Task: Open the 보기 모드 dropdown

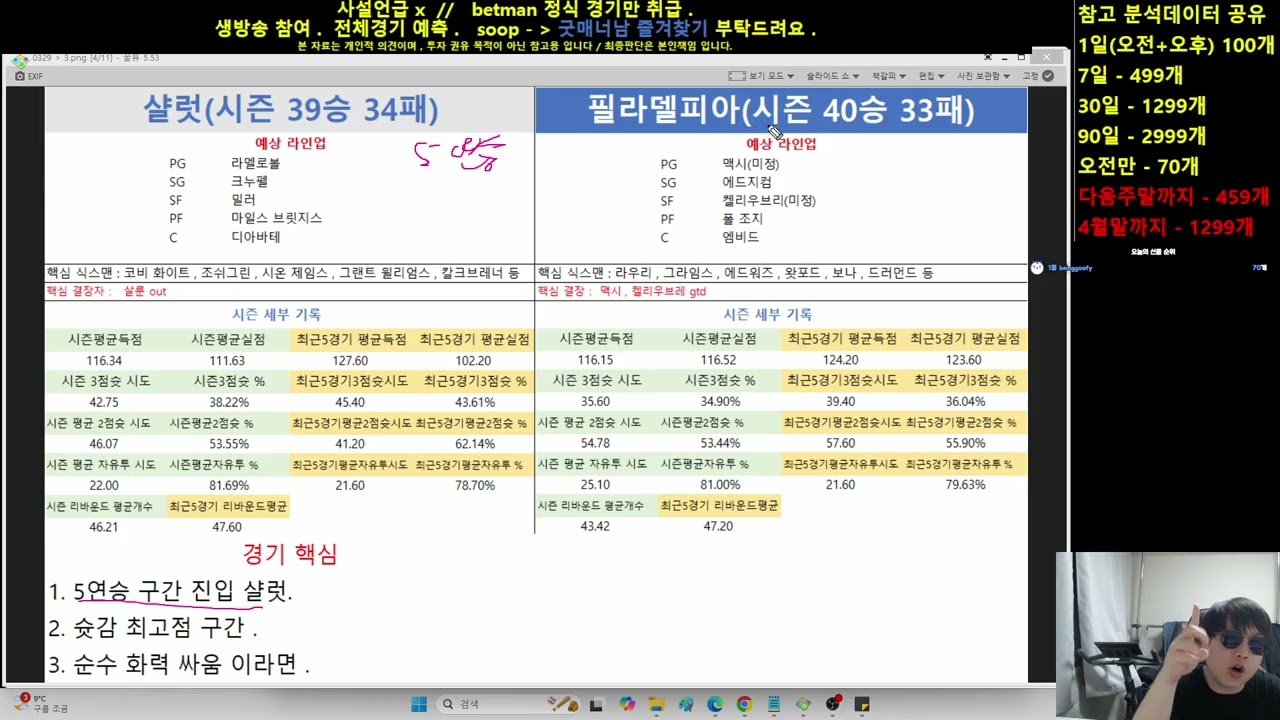Action: 770,76
